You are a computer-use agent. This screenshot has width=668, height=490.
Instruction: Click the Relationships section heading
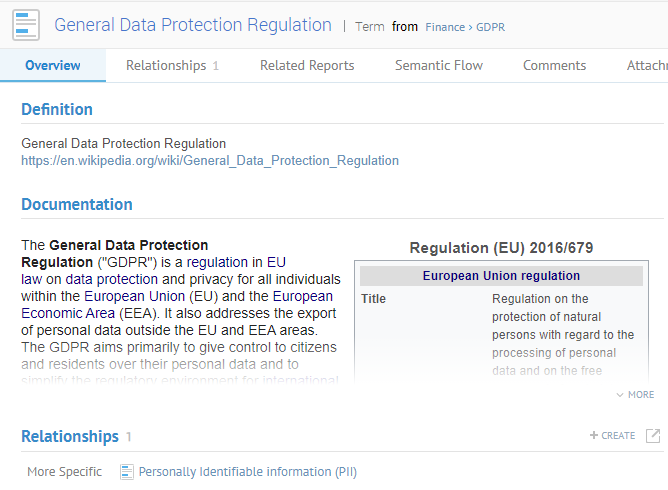pyautogui.click(x=70, y=437)
